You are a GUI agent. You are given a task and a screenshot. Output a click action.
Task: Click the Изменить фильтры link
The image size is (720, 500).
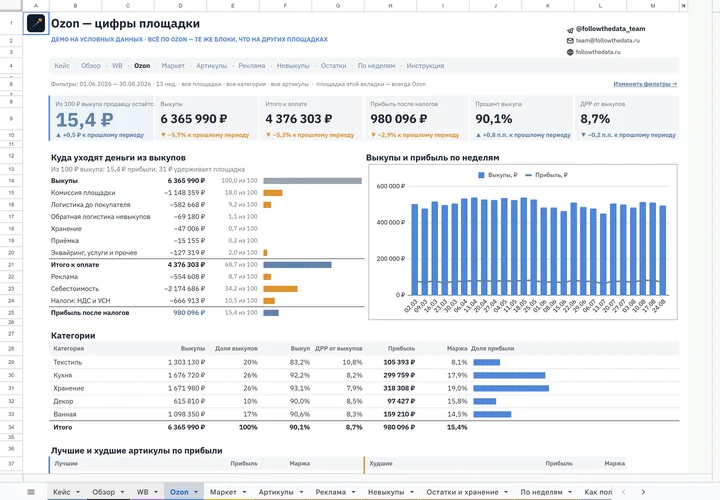click(x=645, y=84)
